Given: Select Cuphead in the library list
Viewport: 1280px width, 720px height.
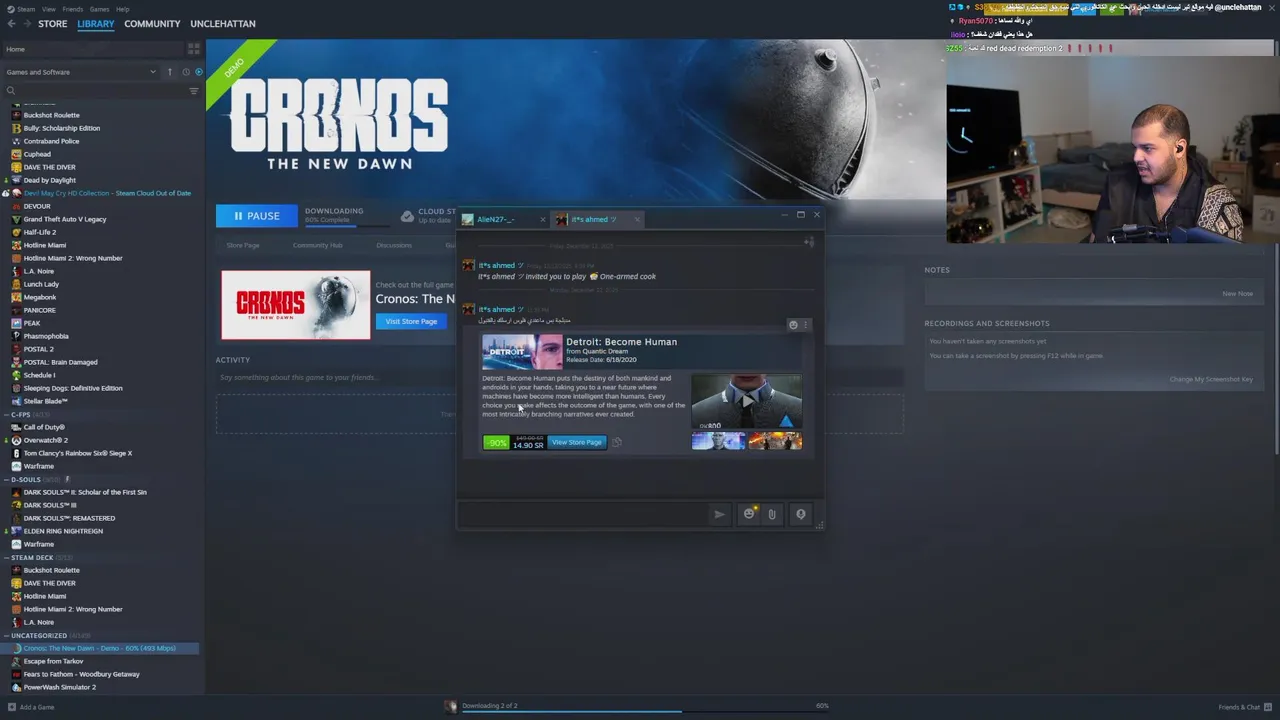Looking at the screenshot, I should tap(37, 154).
